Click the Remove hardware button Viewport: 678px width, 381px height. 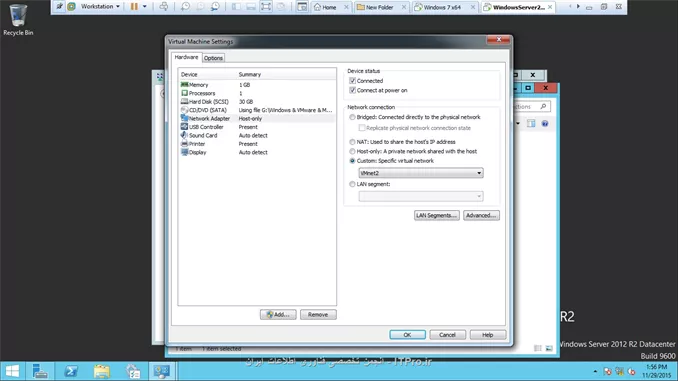coord(318,314)
